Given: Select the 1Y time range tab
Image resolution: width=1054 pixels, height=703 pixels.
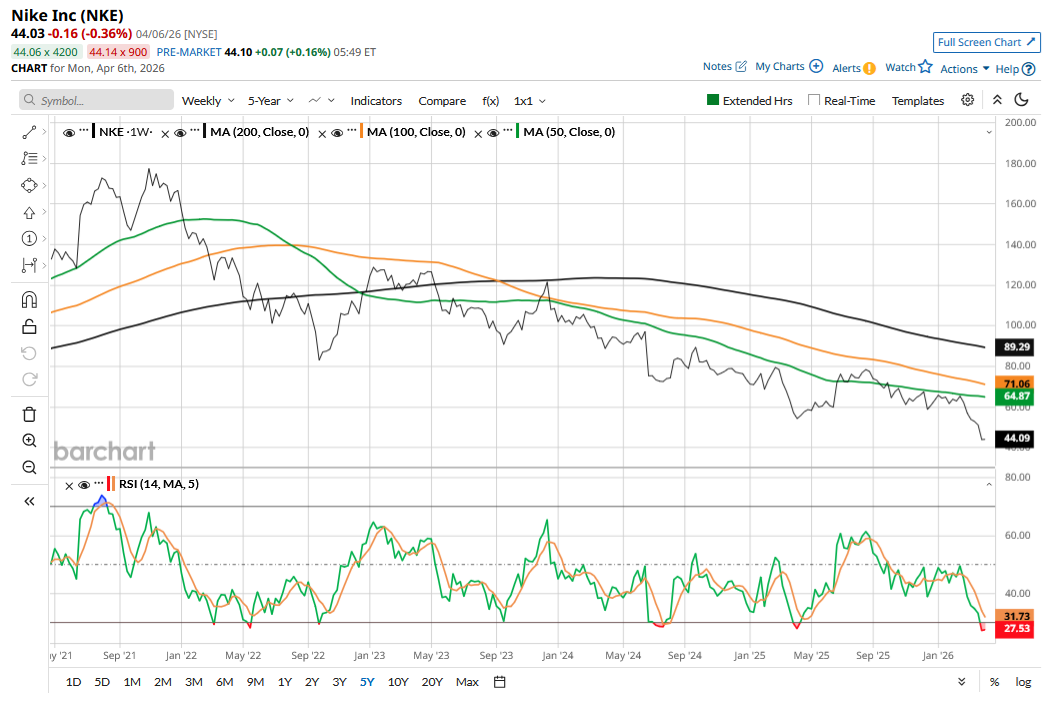Looking at the screenshot, I should (284, 682).
